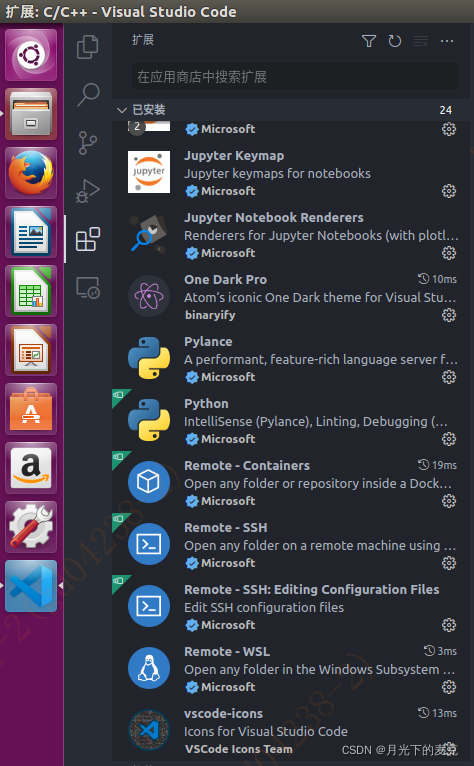Open System Settings from dock

tap(31, 527)
